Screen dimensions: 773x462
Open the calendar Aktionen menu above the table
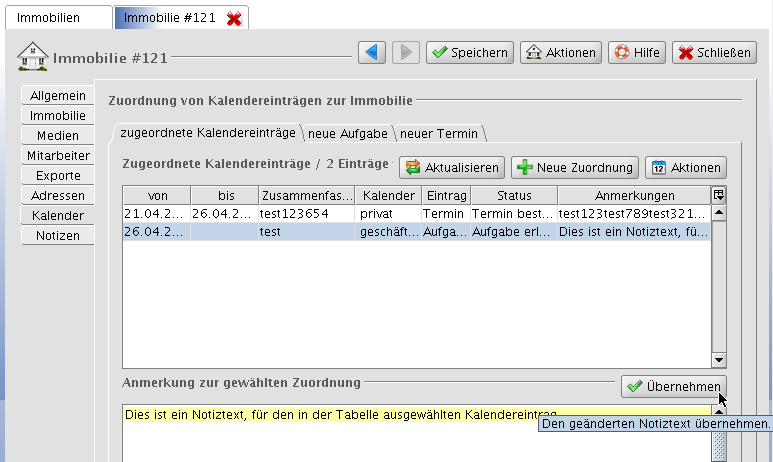point(685,168)
